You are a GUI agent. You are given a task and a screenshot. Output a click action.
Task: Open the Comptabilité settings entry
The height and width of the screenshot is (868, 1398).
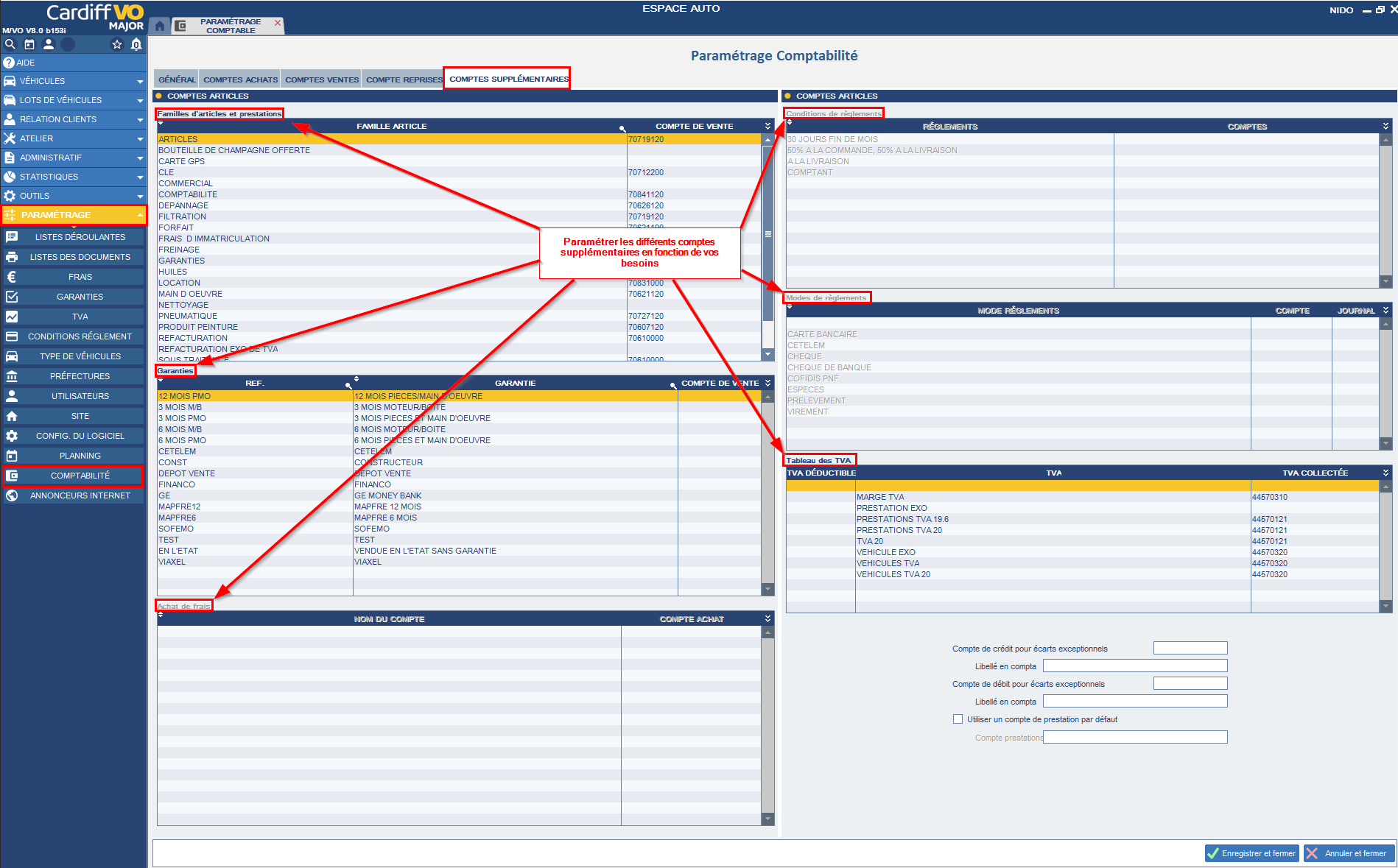[x=73, y=476]
